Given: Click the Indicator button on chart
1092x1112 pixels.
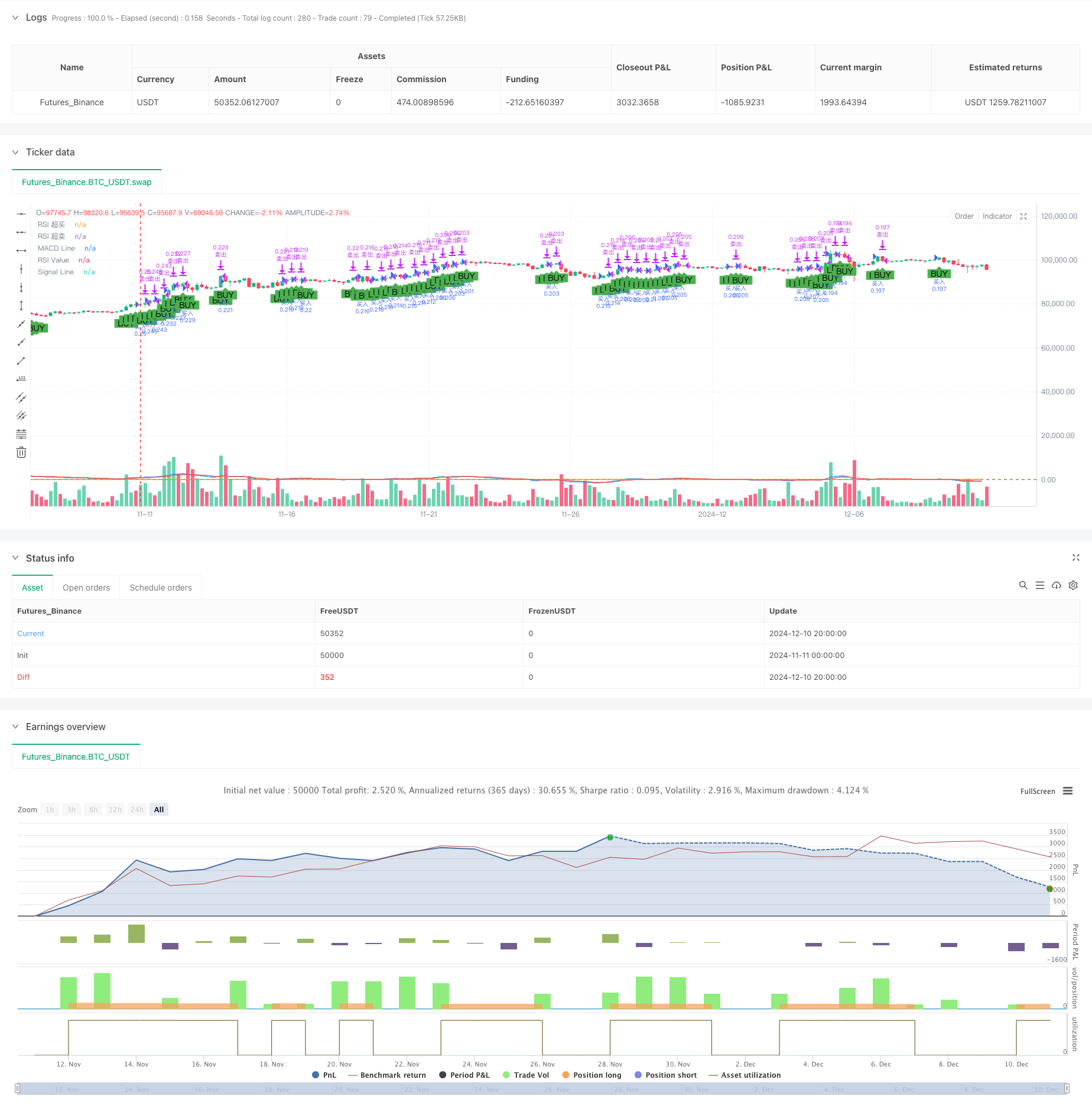Looking at the screenshot, I should (997, 216).
